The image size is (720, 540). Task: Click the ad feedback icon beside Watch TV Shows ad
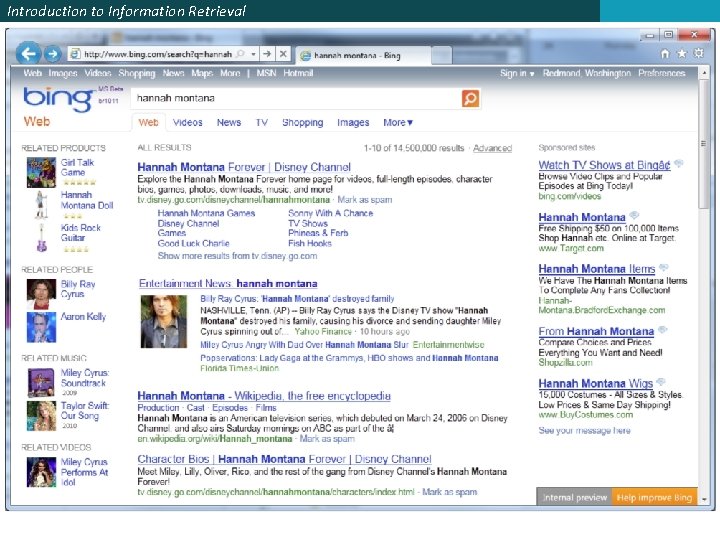[679, 163]
